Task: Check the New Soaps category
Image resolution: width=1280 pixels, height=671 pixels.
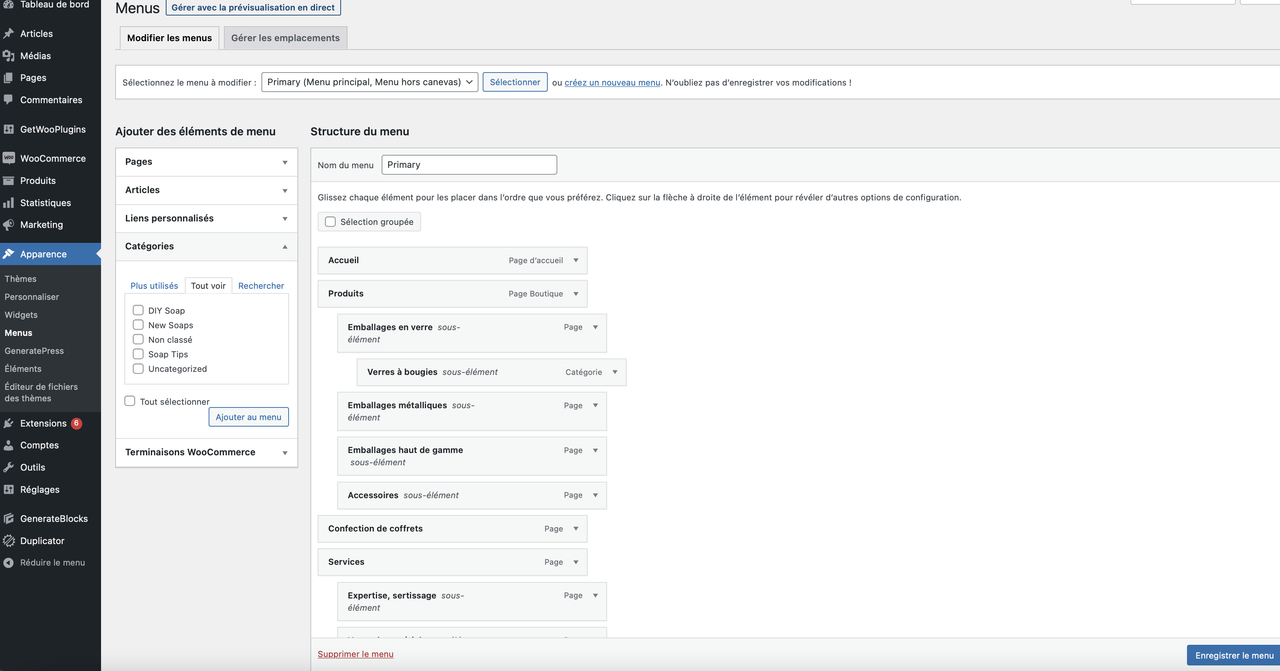Action: [138, 325]
